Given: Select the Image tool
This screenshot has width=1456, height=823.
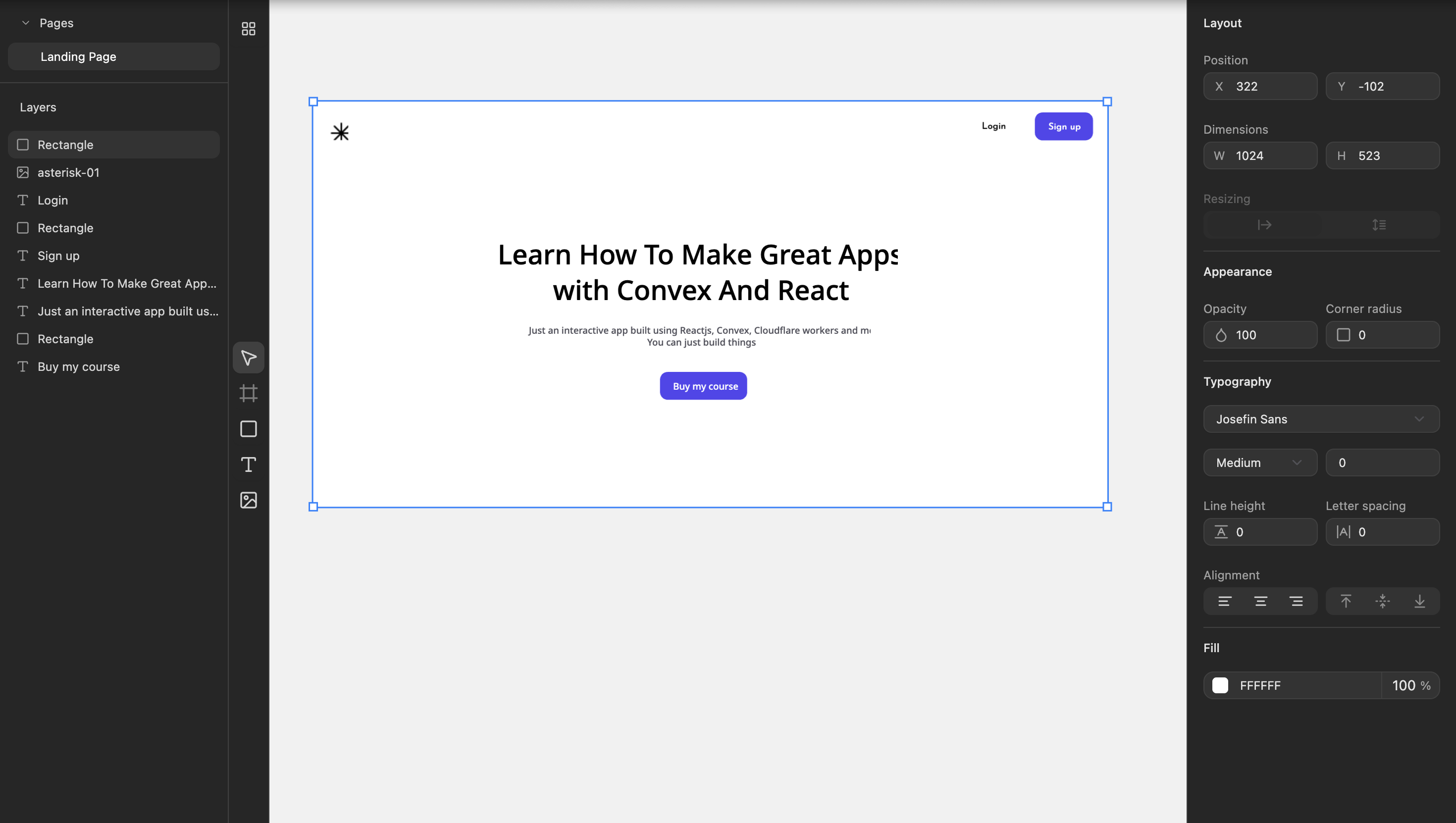Looking at the screenshot, I should click(248, 500).
